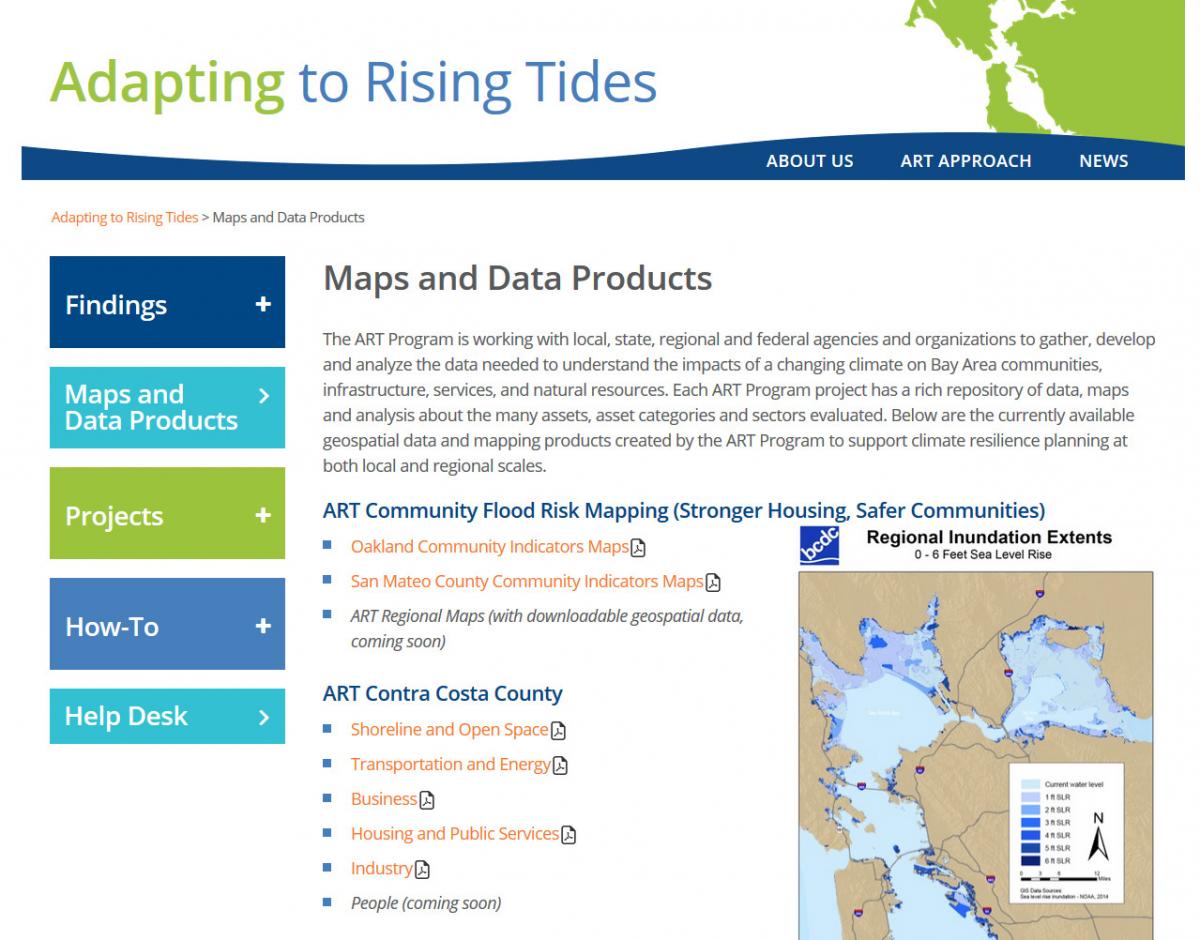Click the 1 ft SLR legend color swatch
Viewport: 1200px width, 940px height.
(x=1030, y=796)
